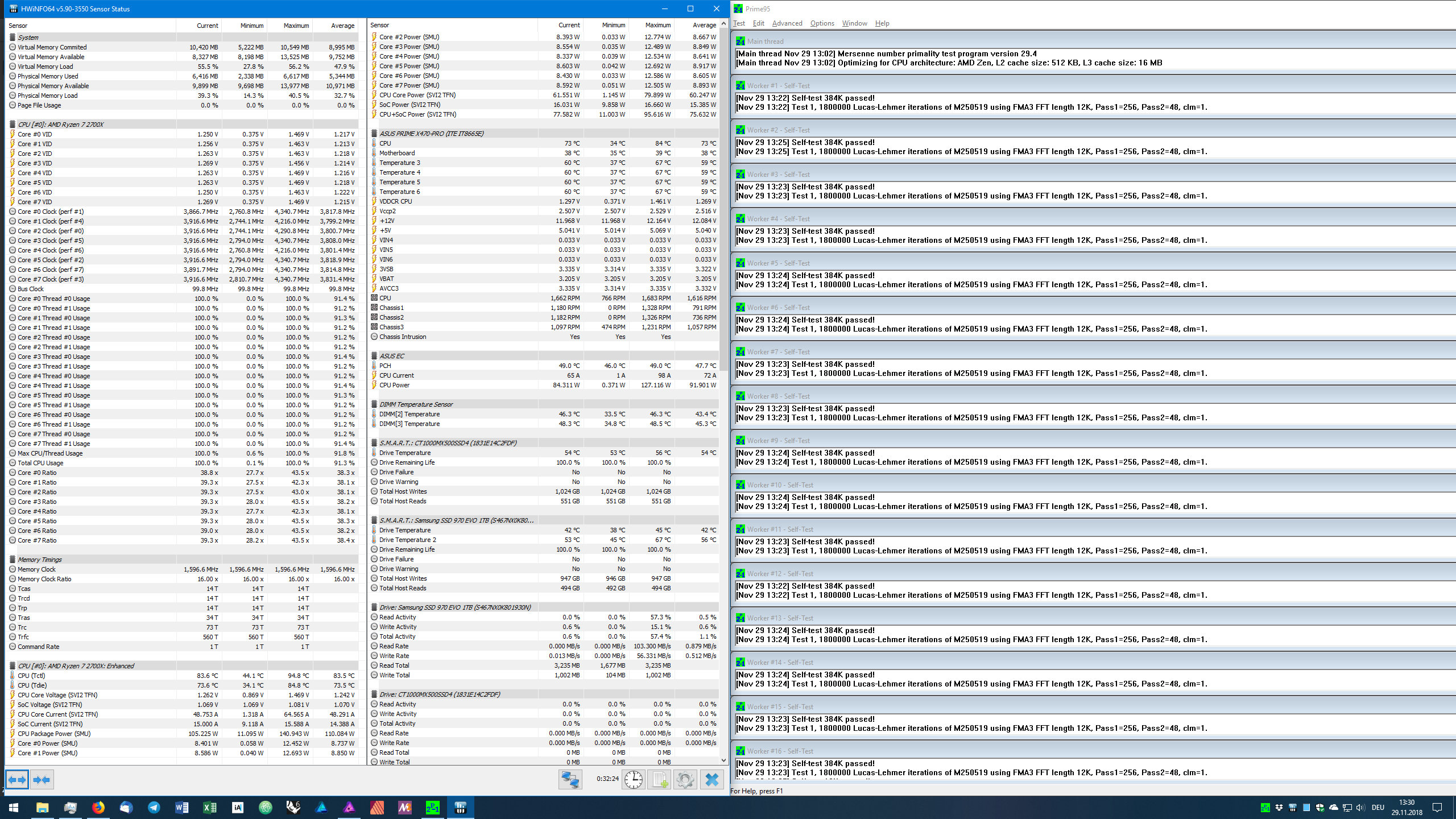The height and width of the screenshot is (819, 1456).
Task: Click the left double-arrow navigation button
Action: coord(16,780)
